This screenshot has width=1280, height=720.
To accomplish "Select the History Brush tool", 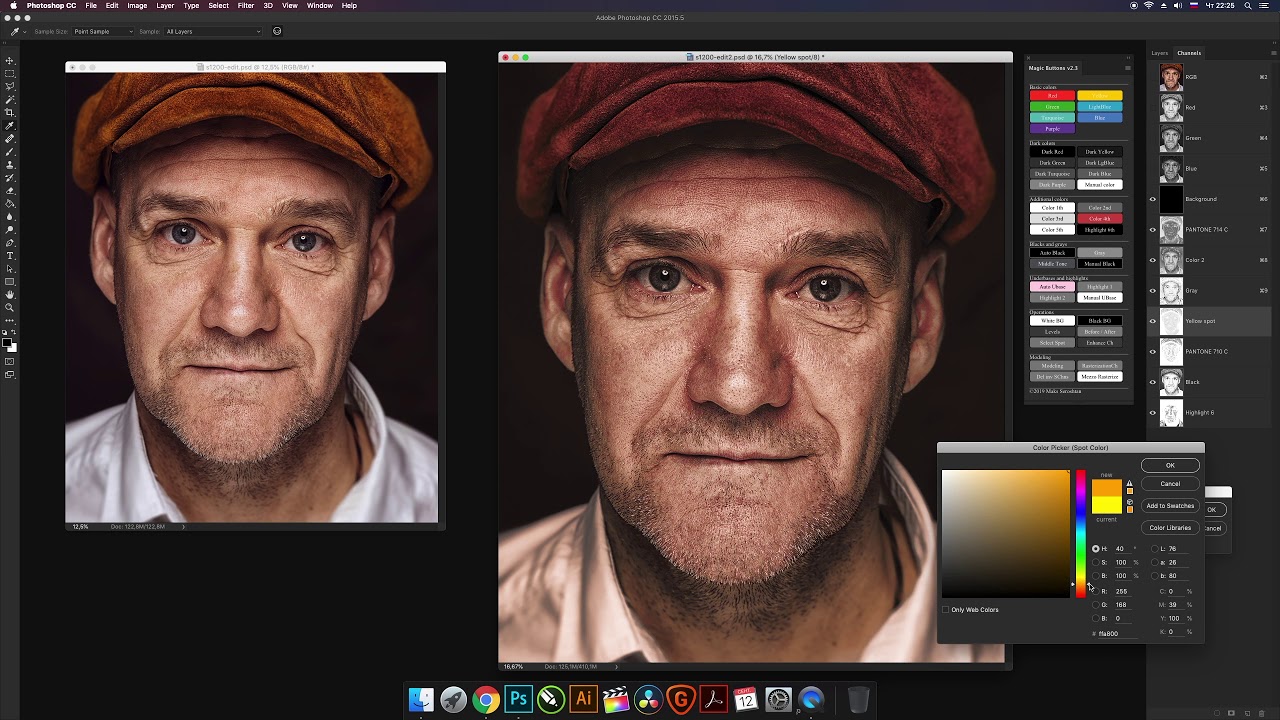I will 9,177.
